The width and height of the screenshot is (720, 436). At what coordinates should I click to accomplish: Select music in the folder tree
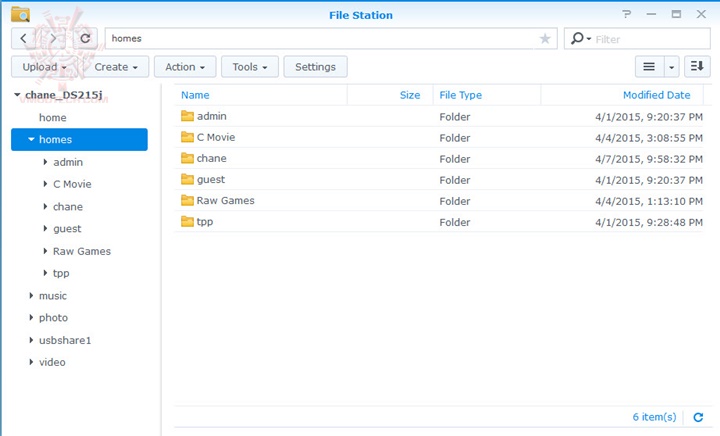click(x=53, y=296)
